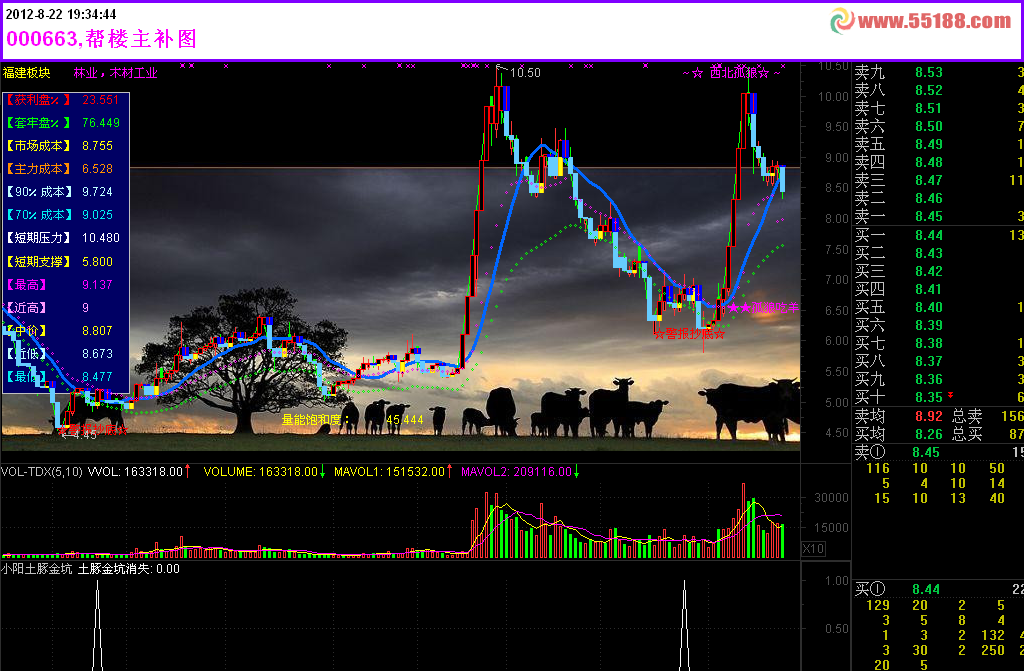This screenshot has width=1024, height=671.
Task: Select the 卖七 price 8.51
Action: point(929,108)
